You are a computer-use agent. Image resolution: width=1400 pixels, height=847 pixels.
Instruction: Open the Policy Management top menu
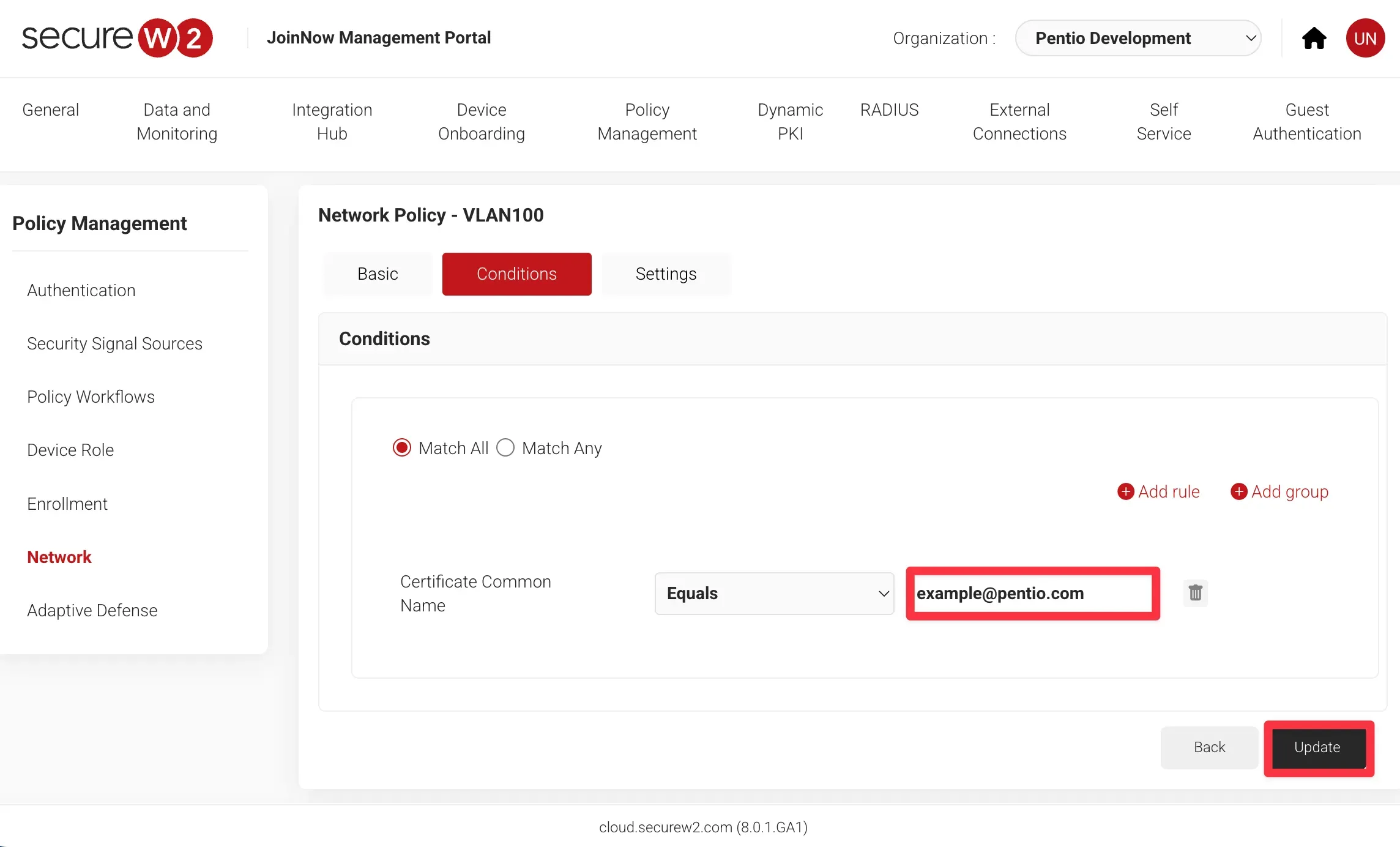point(647,122)
